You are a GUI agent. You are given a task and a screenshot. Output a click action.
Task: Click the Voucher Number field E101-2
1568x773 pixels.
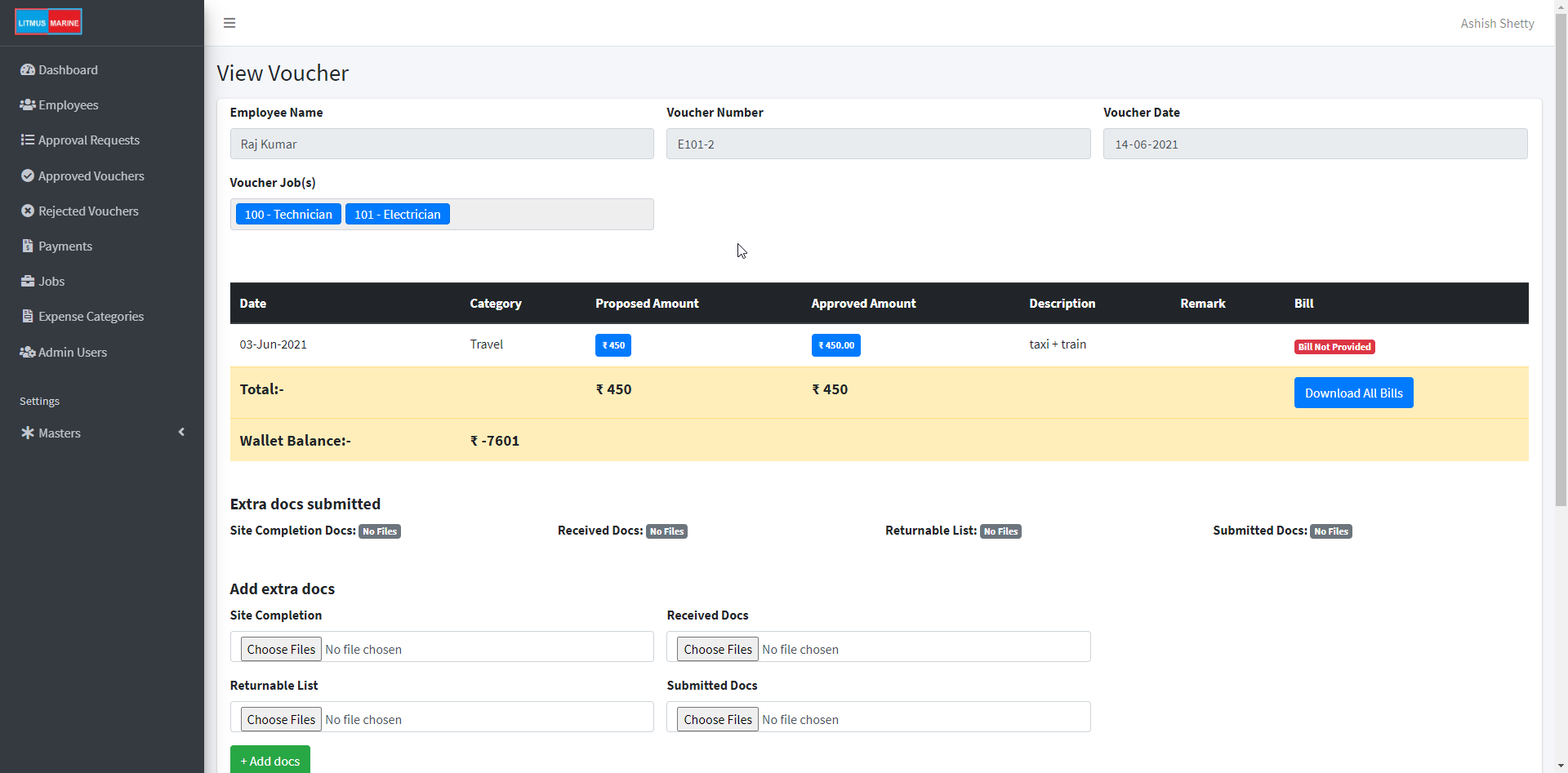(x=879, y=144)
